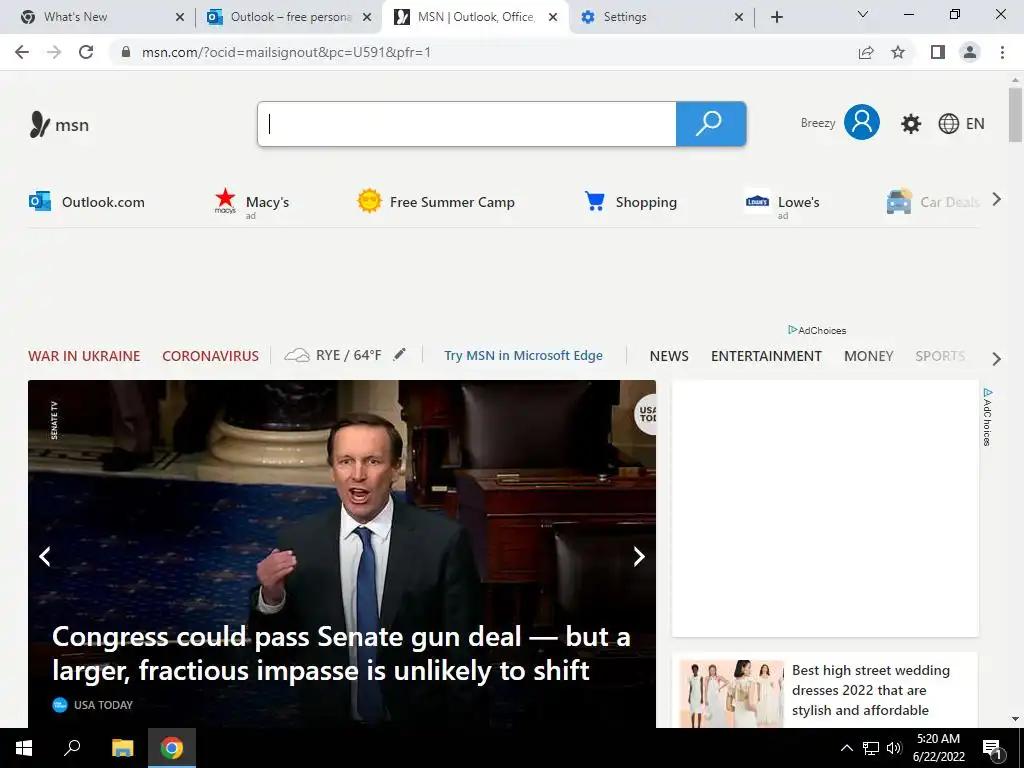
Task: Close the Settings tab
Action: pyautogui.click(x=739, y=17)
